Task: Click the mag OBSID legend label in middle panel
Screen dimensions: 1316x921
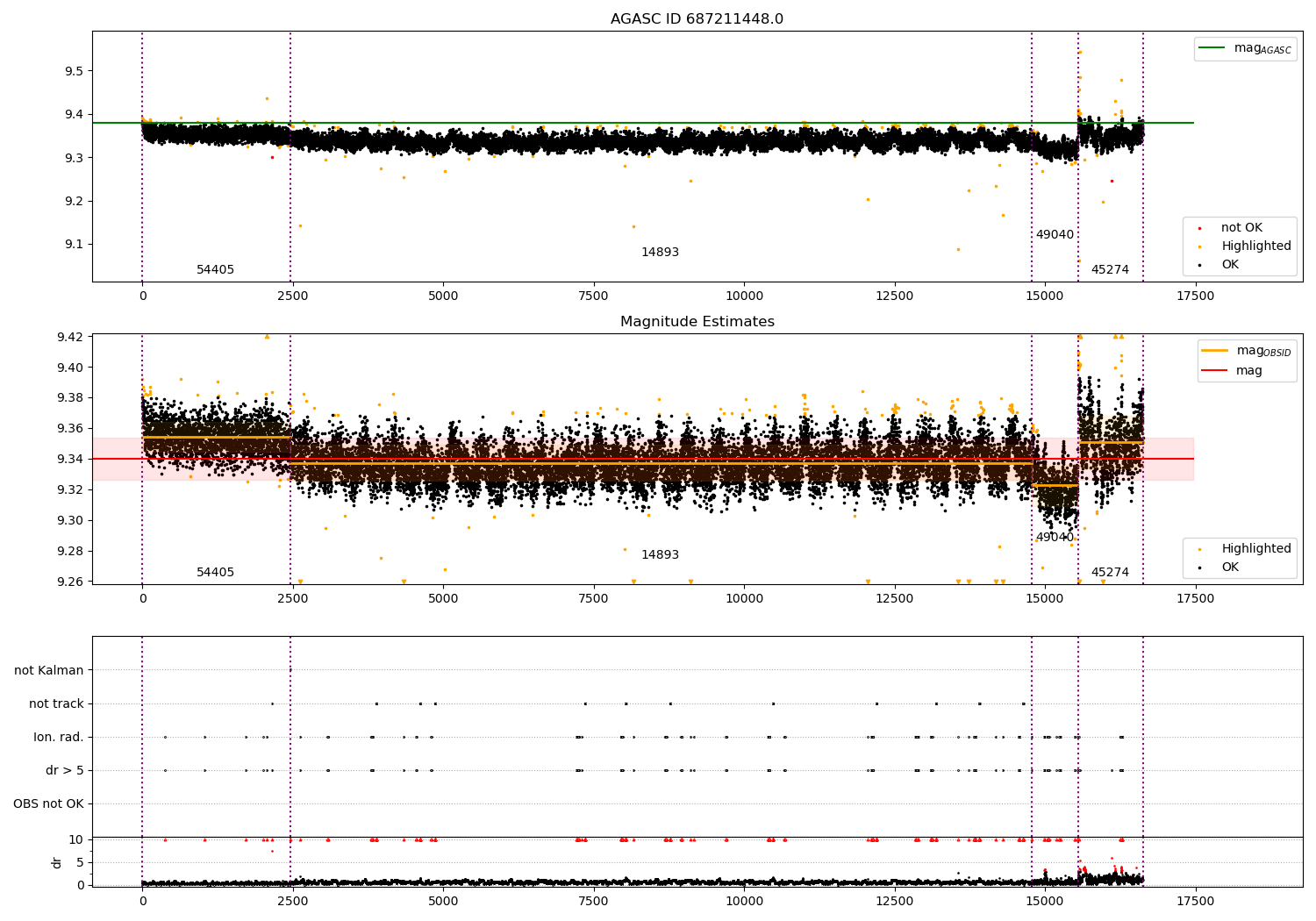Action: click(x=1263, y=351)
